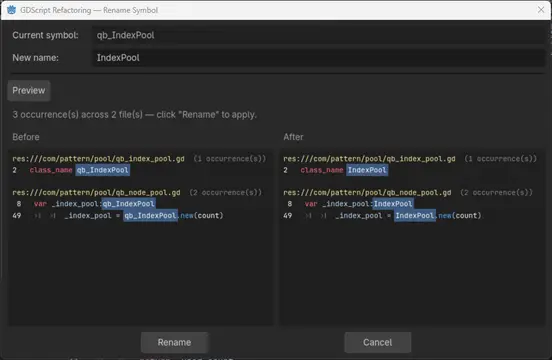Click var keyword on Before line 8
The height and width of the screenshot is (360, 552).
point(40,204)
